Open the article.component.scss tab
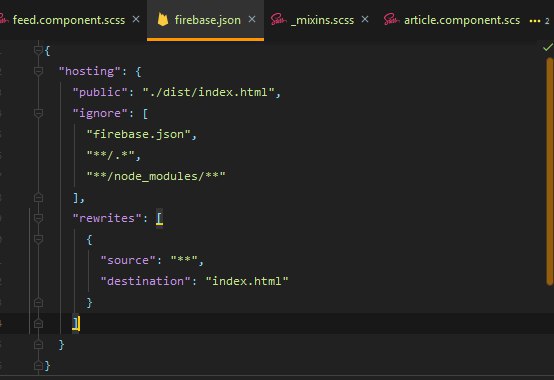 (462, 20)
